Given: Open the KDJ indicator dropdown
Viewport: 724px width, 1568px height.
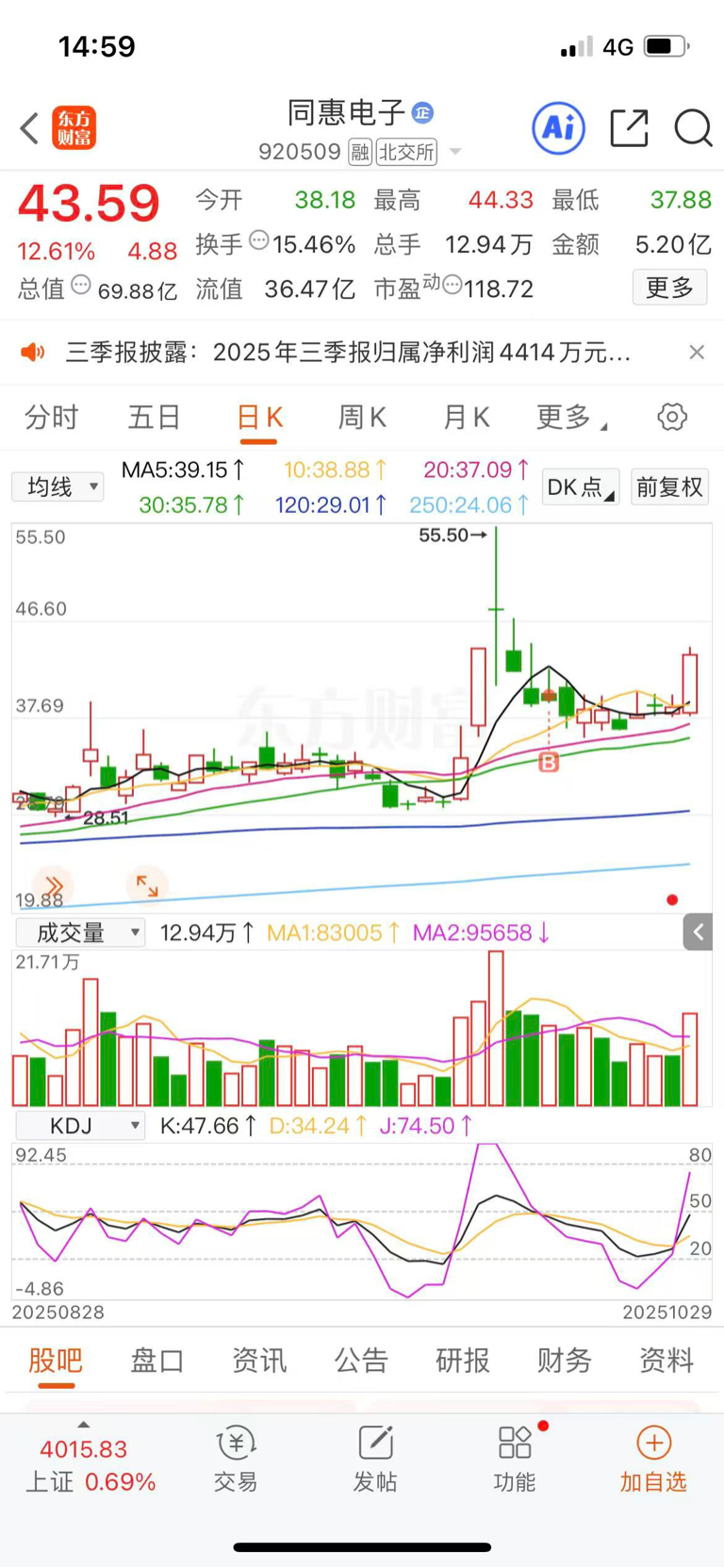Looking at the screenshot, I should click(80, 1126).
